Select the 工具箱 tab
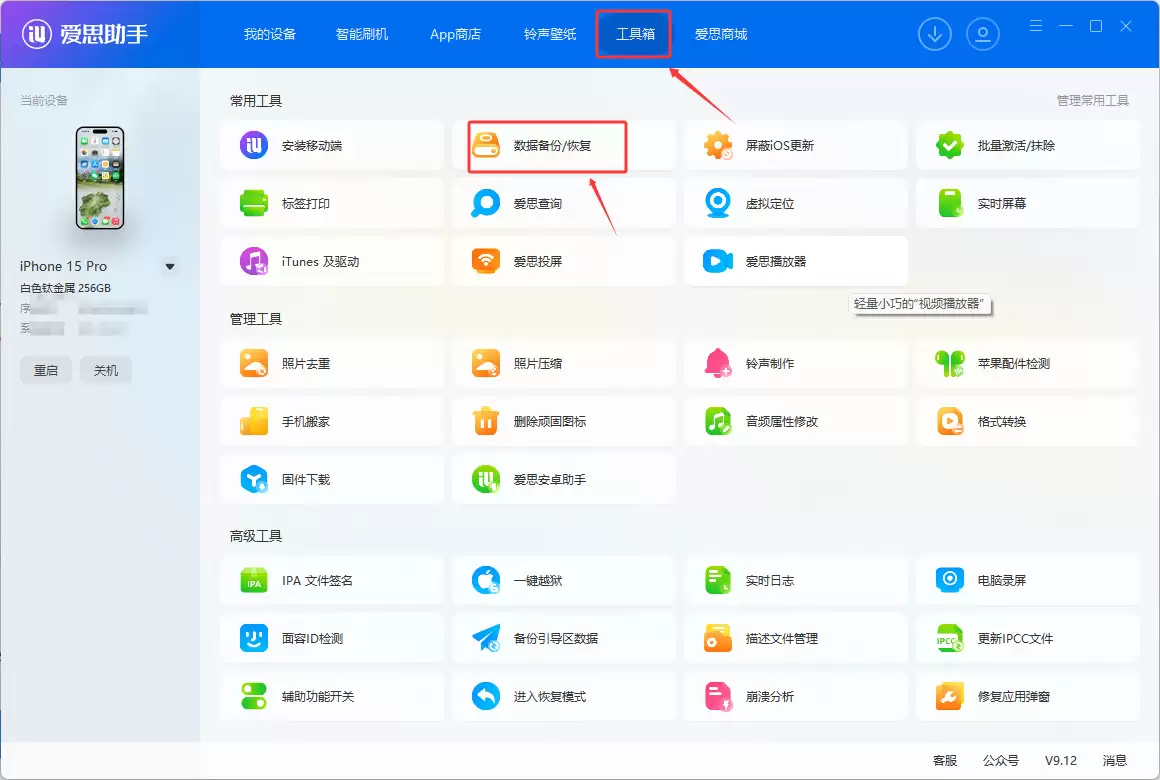Image resolution: width=1160 pixels, height=780 pixels. 635,34
